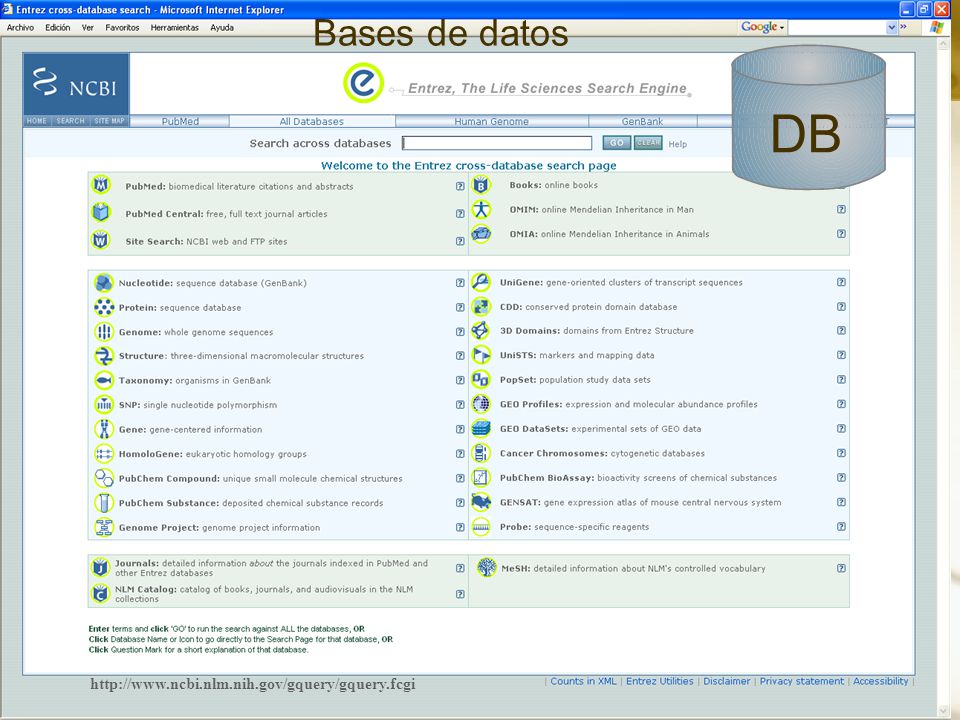Select the Genome database icon

pos(104,331)
